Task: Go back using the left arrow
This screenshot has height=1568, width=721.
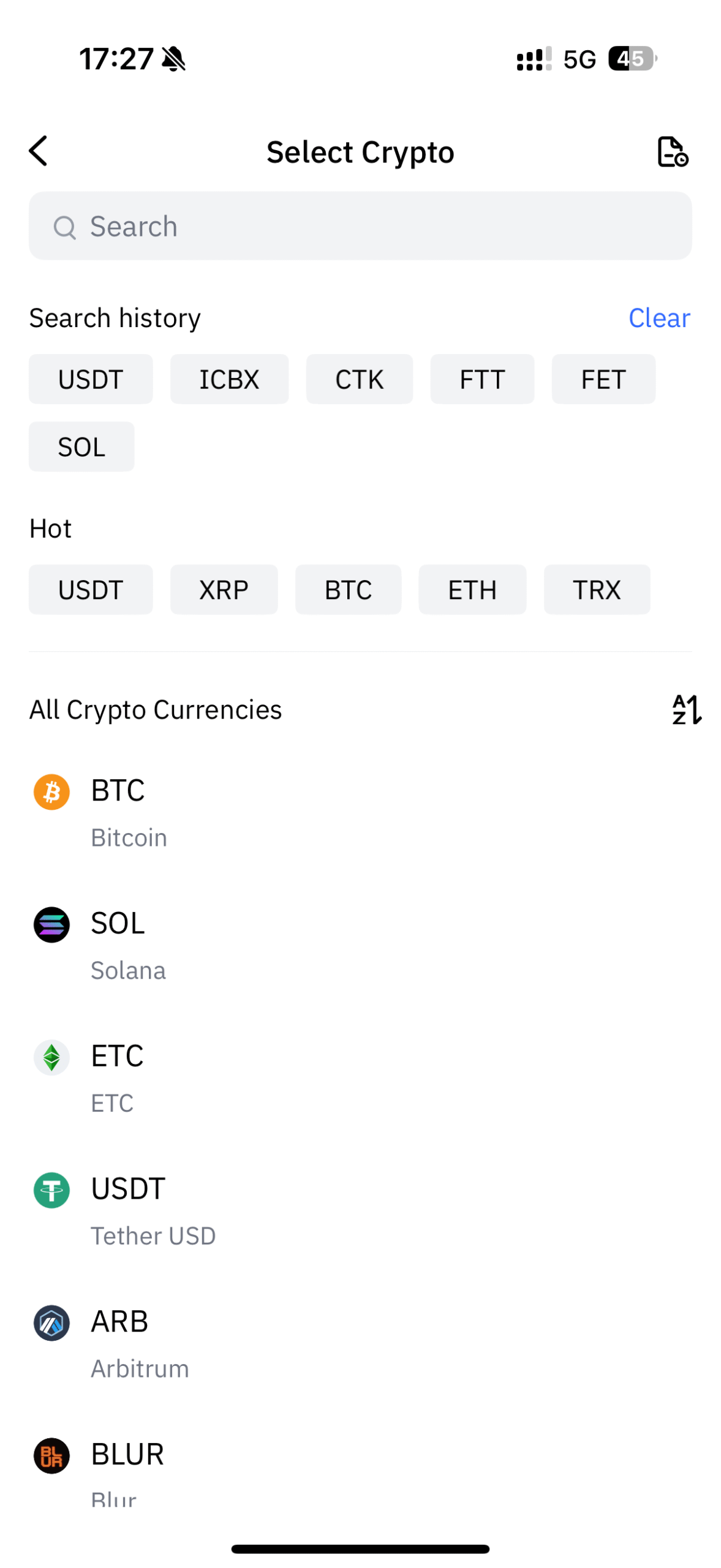Action: coord(38,151)
